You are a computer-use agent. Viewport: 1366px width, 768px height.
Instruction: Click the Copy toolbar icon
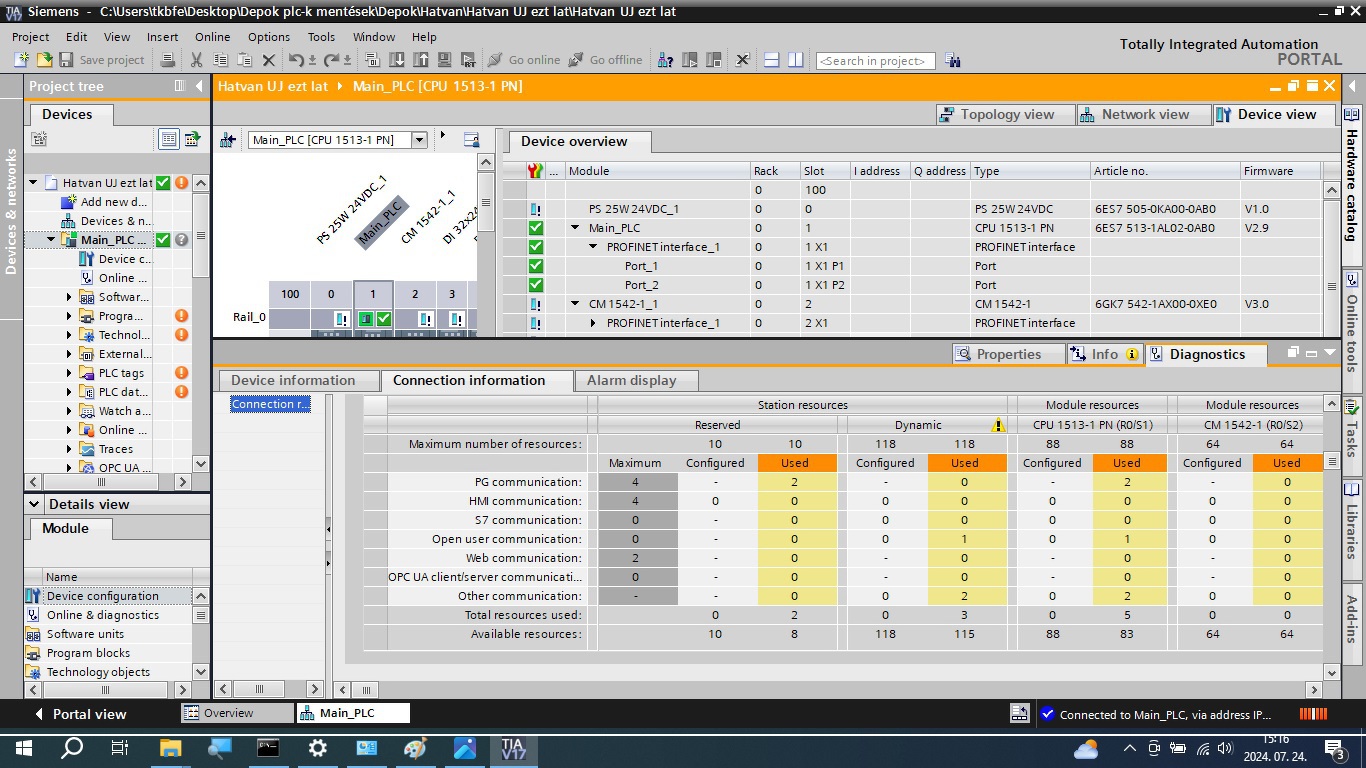click(220, 60)
